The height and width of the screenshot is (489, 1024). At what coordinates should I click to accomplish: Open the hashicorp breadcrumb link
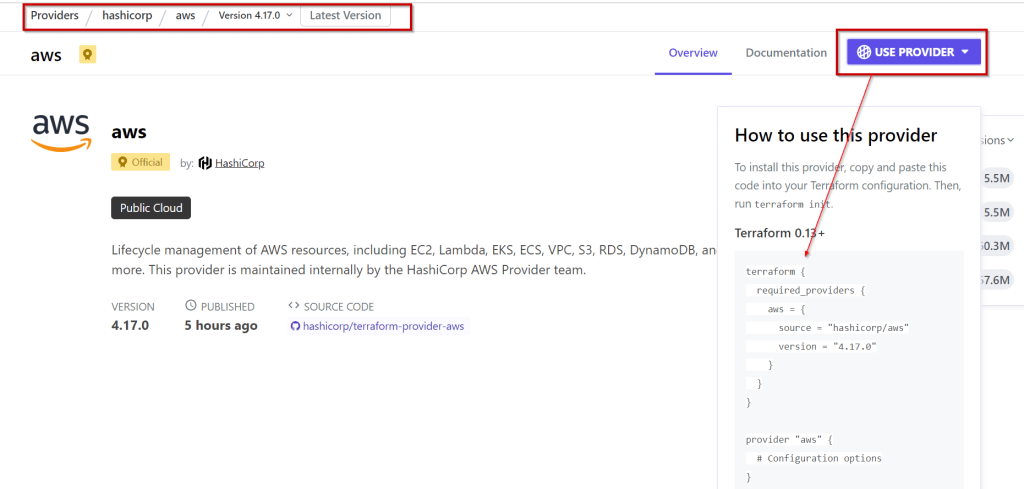click(x=127, y=16)
